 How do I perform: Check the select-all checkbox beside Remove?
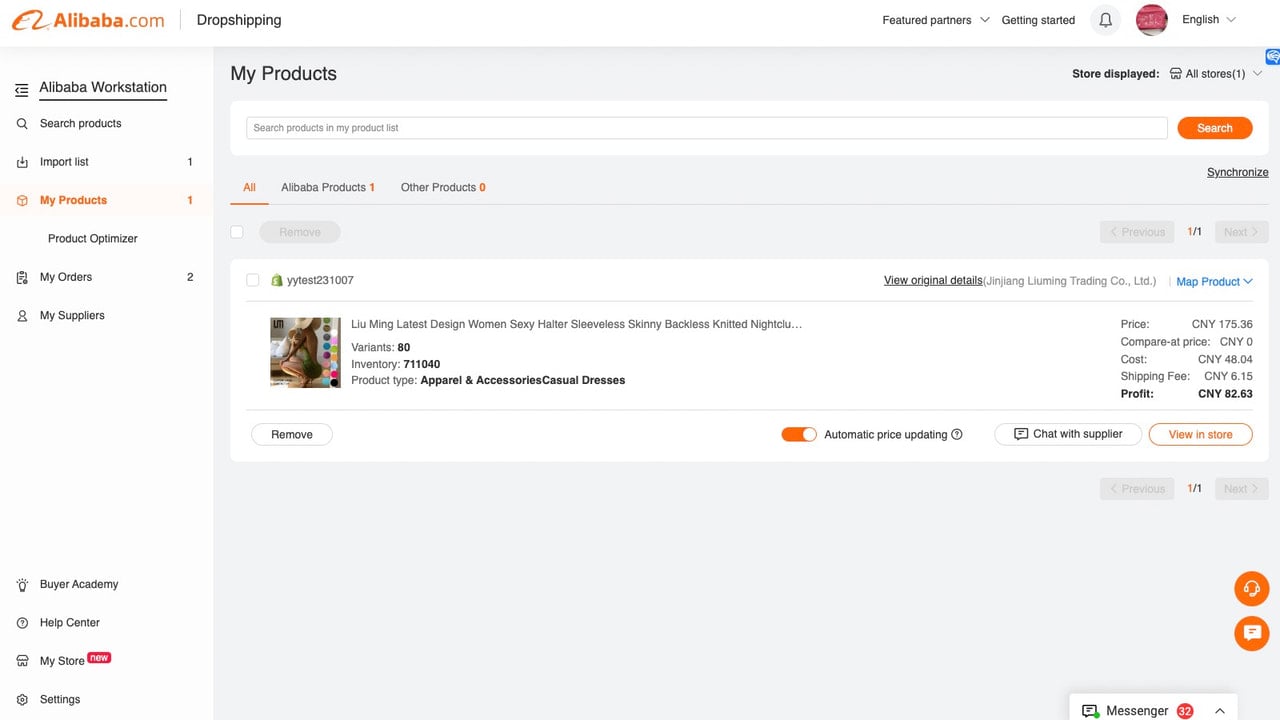(237, 232)
